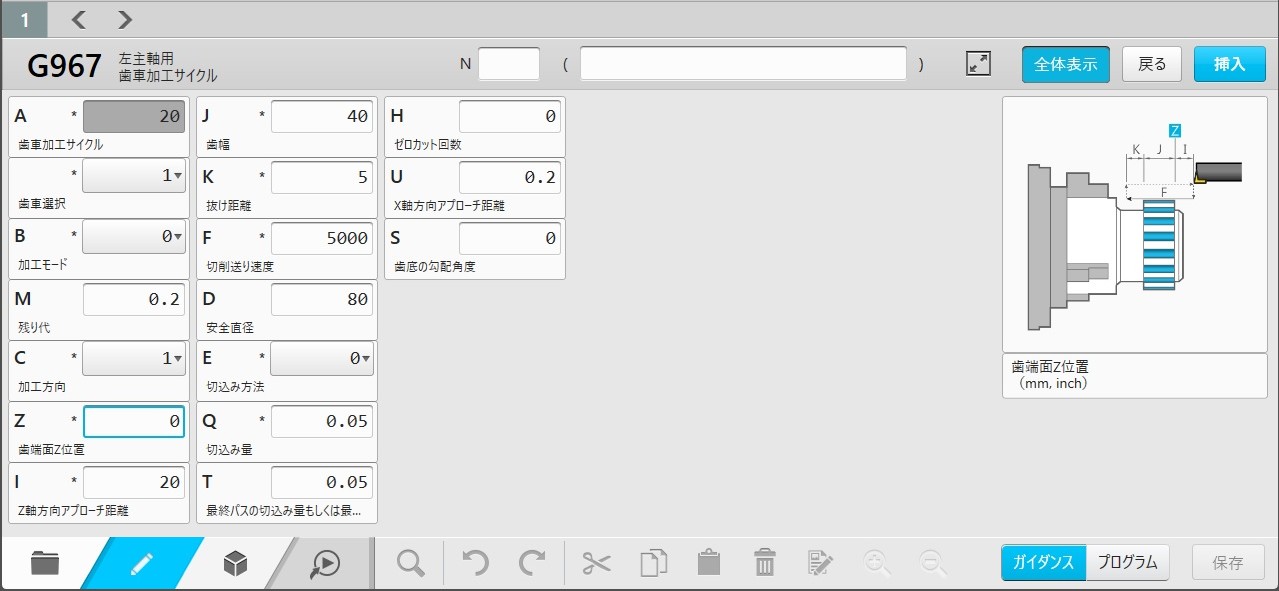
Task: Open the 3D cube model tab
Action: 235,564
